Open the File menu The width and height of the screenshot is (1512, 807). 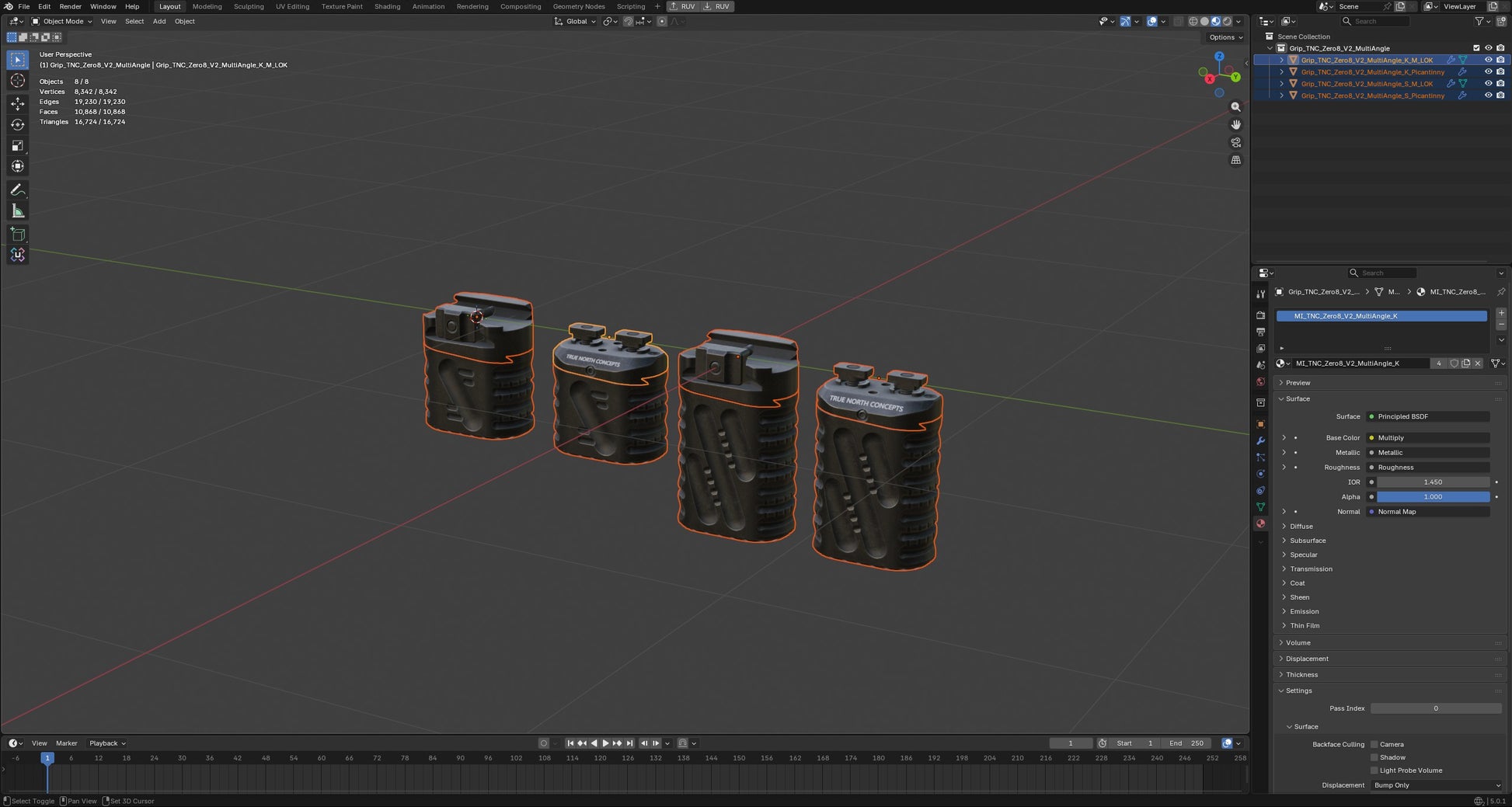24,6
